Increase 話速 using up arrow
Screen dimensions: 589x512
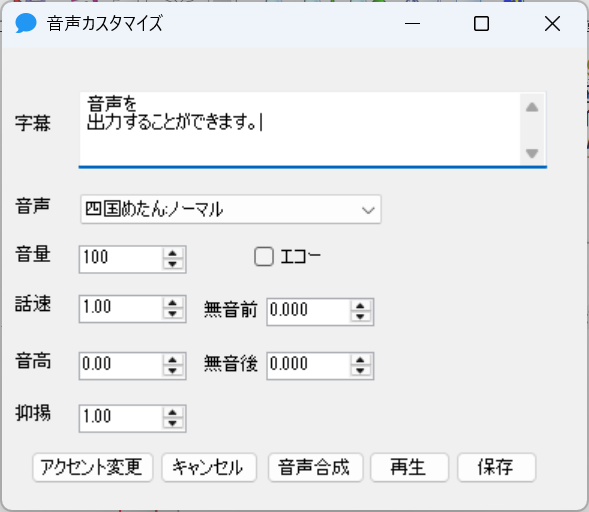pos(173,303)
